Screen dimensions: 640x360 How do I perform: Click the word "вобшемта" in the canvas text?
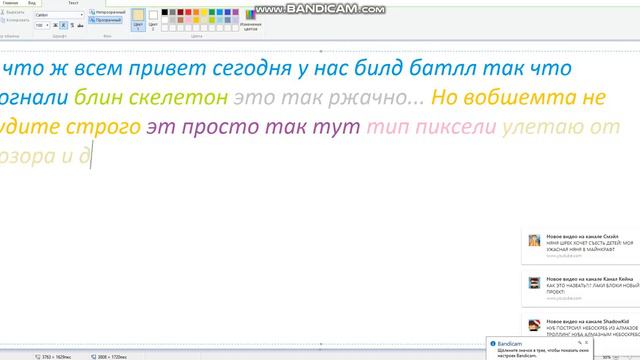[520, 97]
